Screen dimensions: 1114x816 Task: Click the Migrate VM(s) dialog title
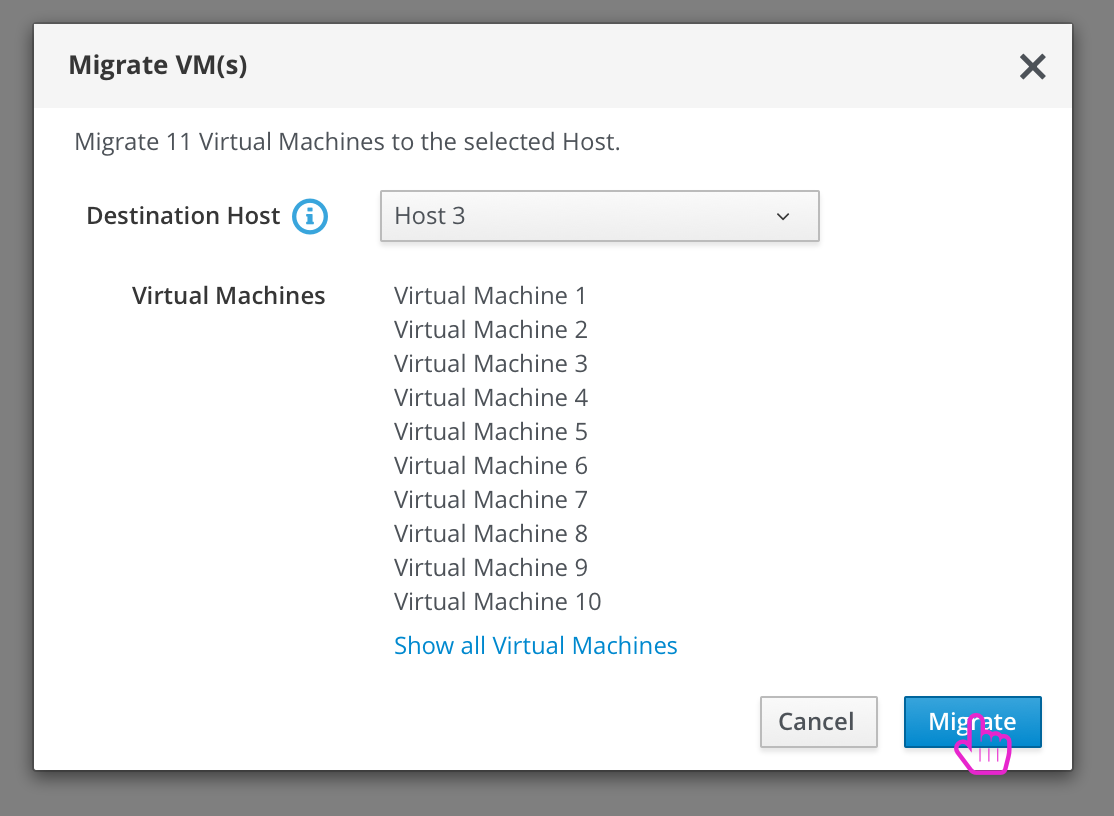point(158,65)
